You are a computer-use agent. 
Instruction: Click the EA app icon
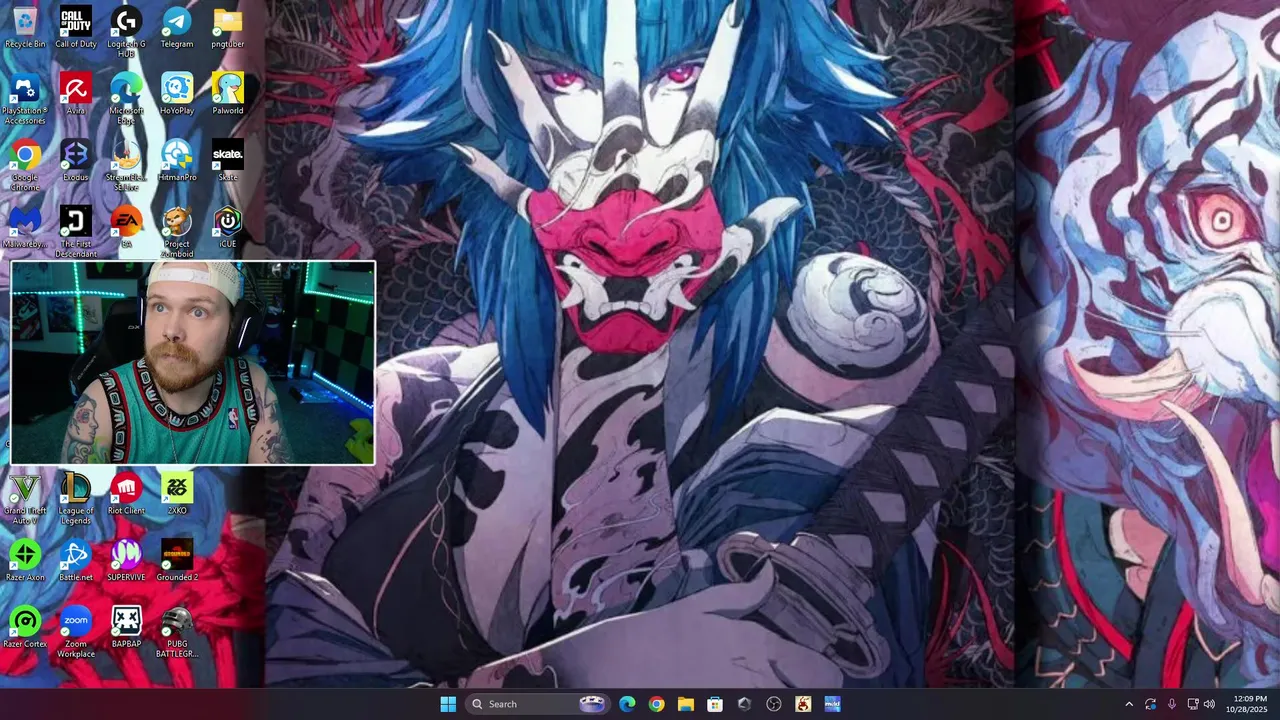126,228
